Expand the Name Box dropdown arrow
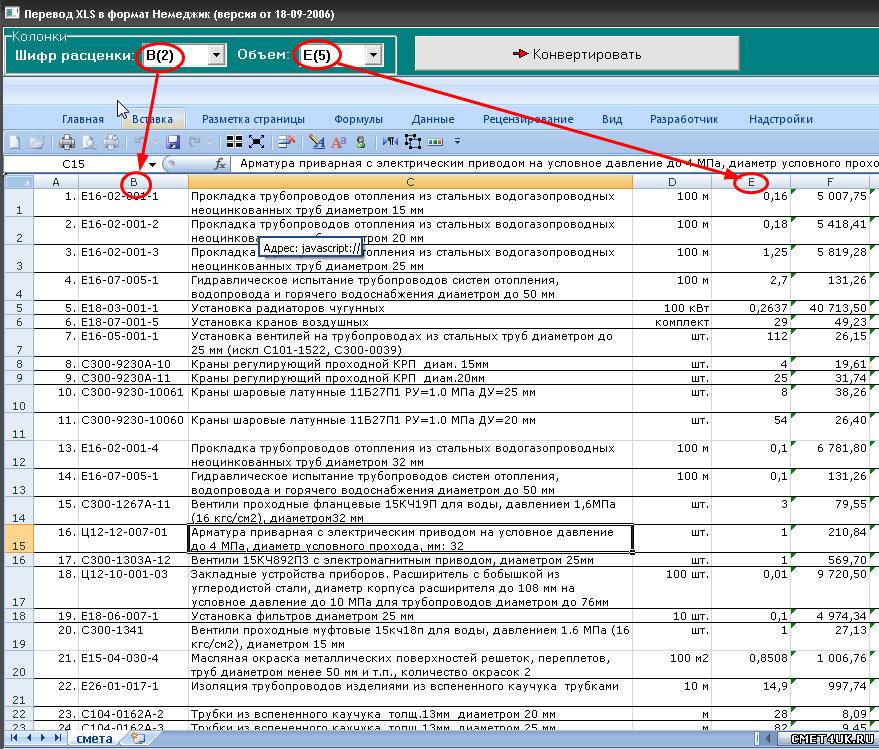This screenshot has height=749, width=879. coord(152,163)
